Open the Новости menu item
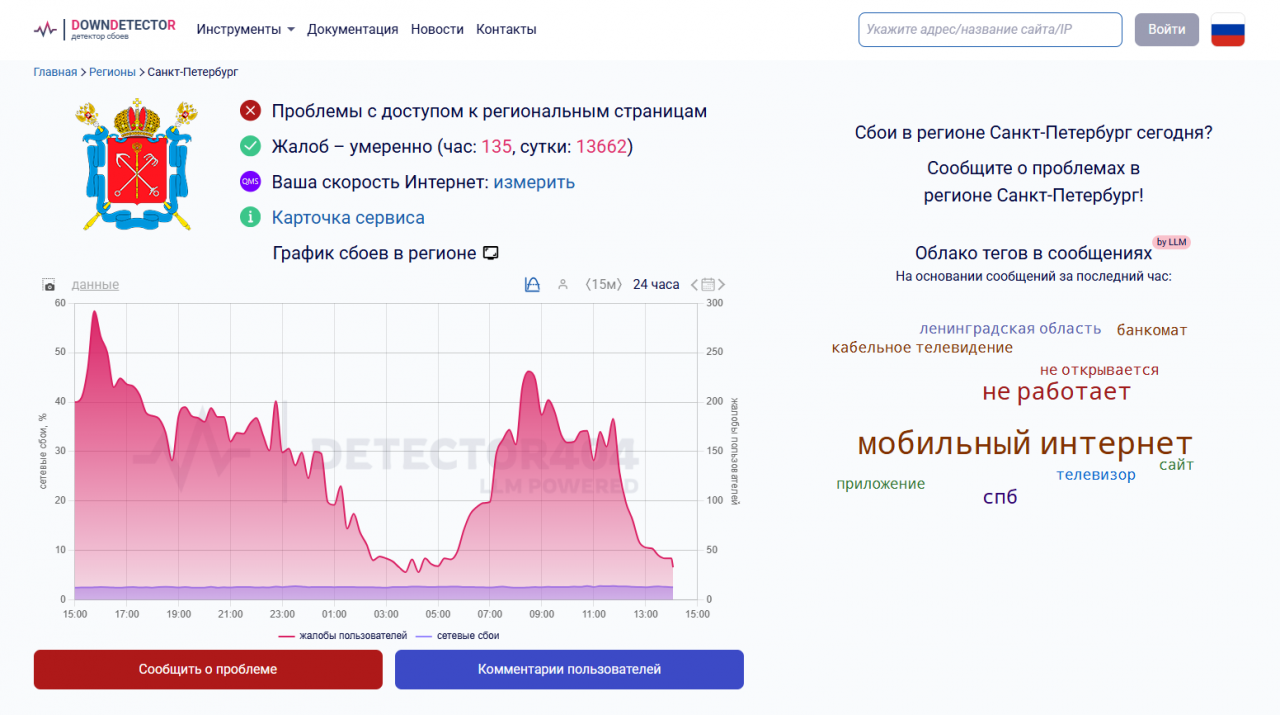This screenshot has width=1280, height=715. 437,29
